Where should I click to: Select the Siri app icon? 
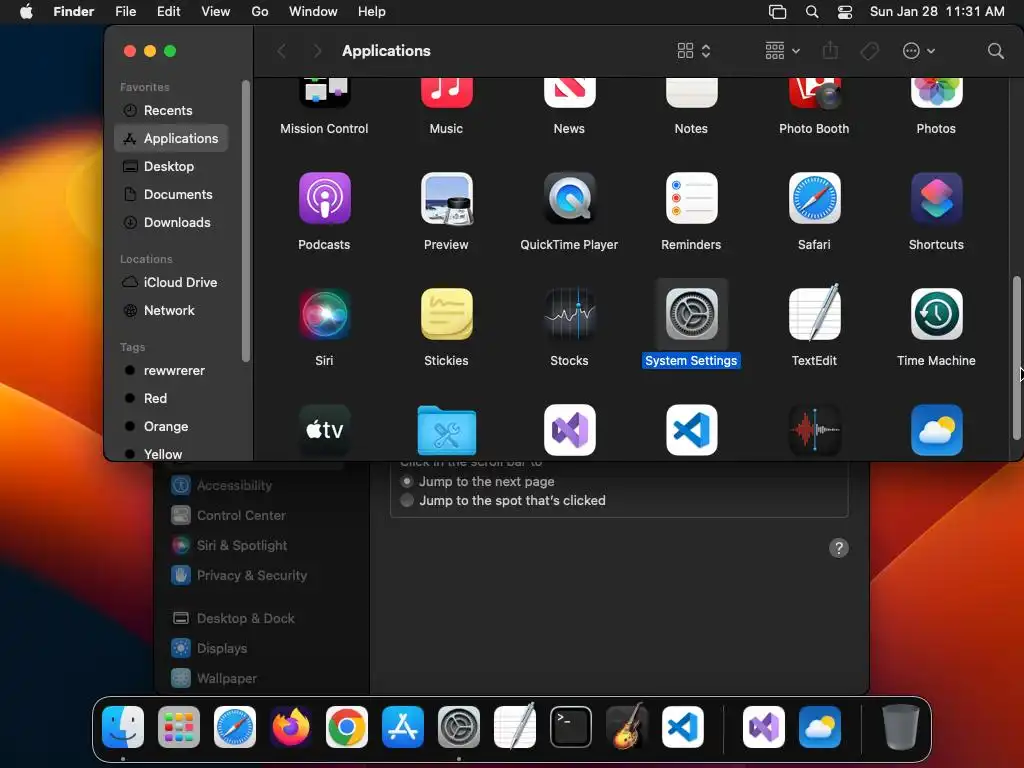click(x=325, y=314)
